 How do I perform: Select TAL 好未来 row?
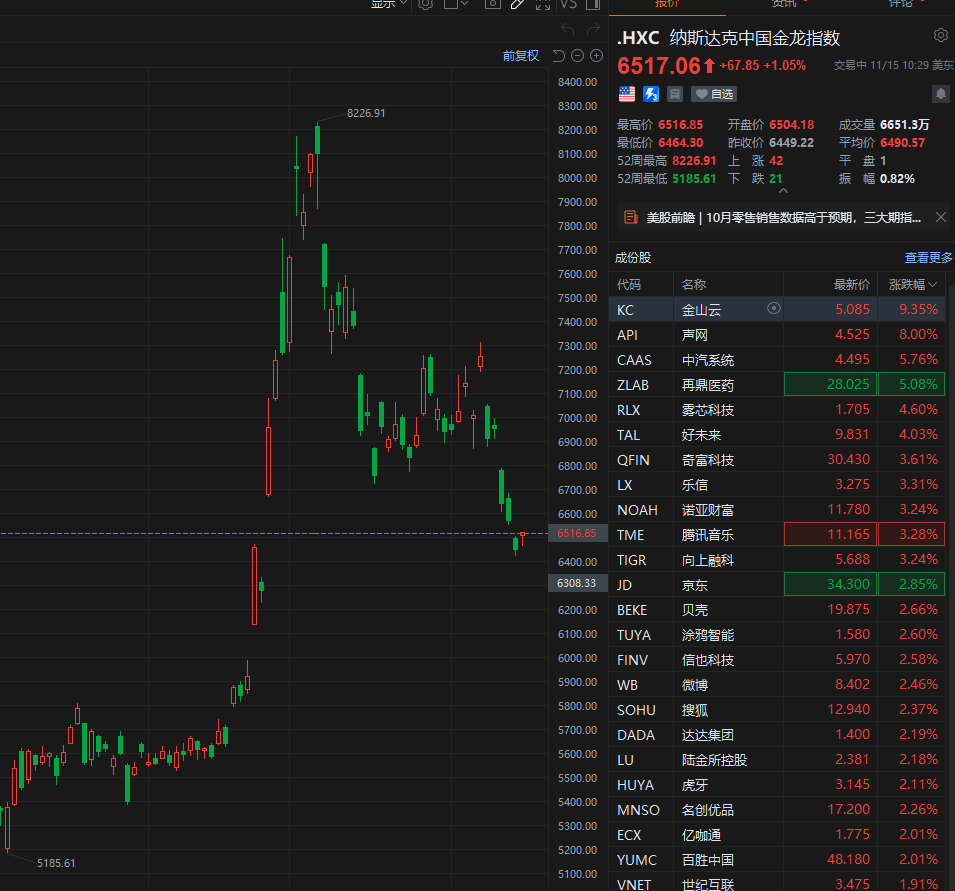click(x=777, y=434)
